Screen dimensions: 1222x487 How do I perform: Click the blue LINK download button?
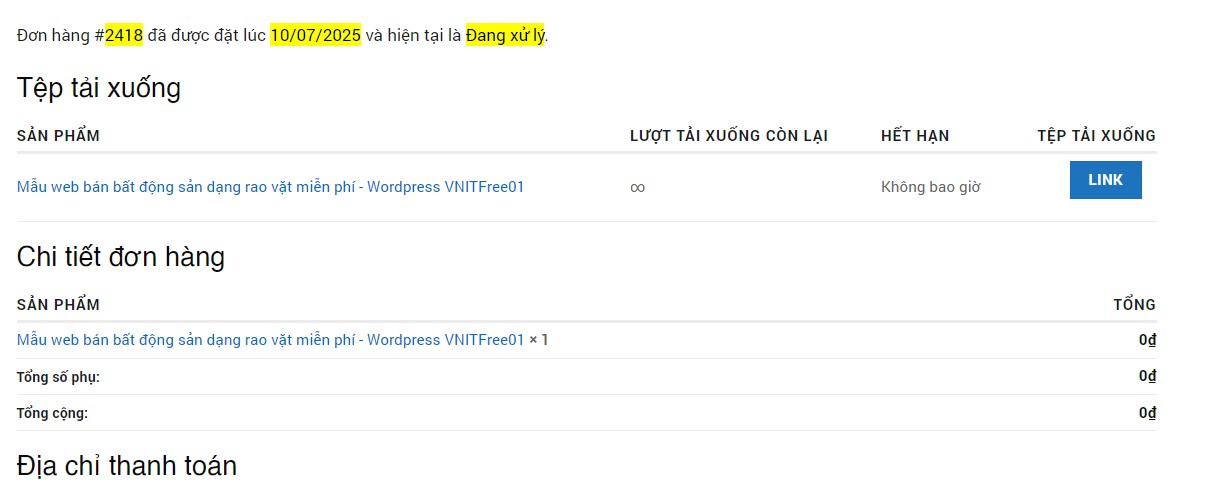(1105, 180)
